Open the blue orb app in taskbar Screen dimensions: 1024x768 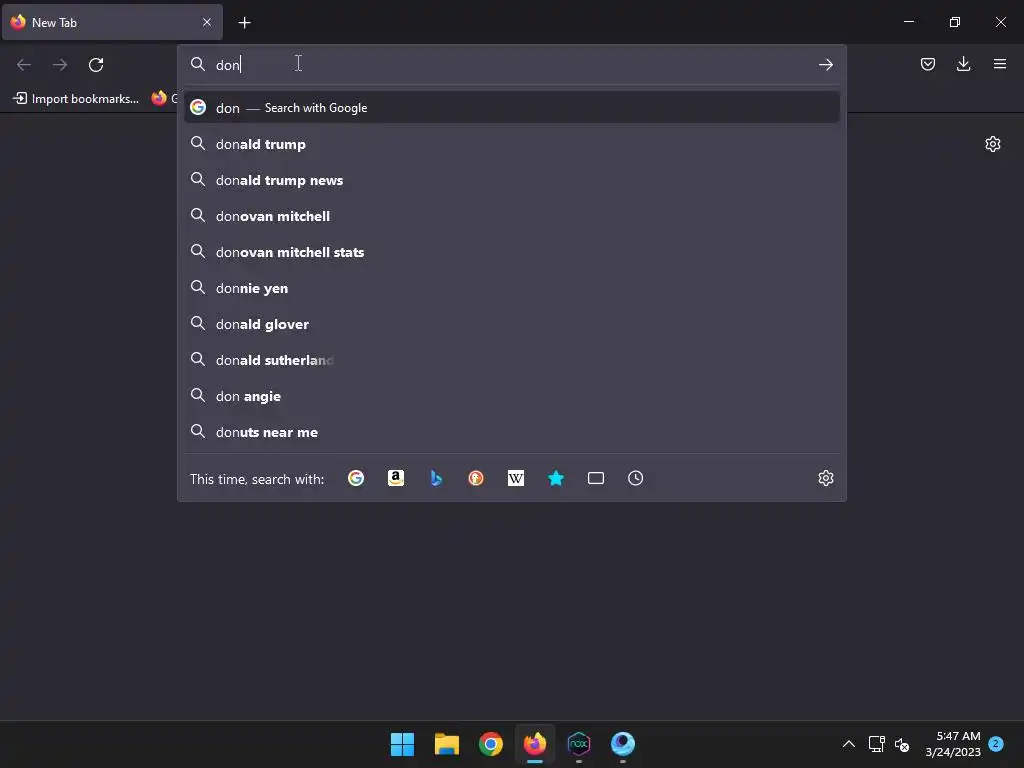click(623, 744)
